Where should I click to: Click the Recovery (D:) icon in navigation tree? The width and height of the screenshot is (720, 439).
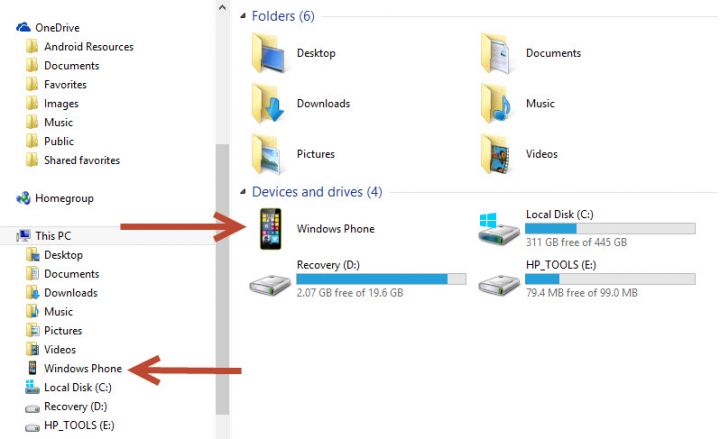pos(32,408)
